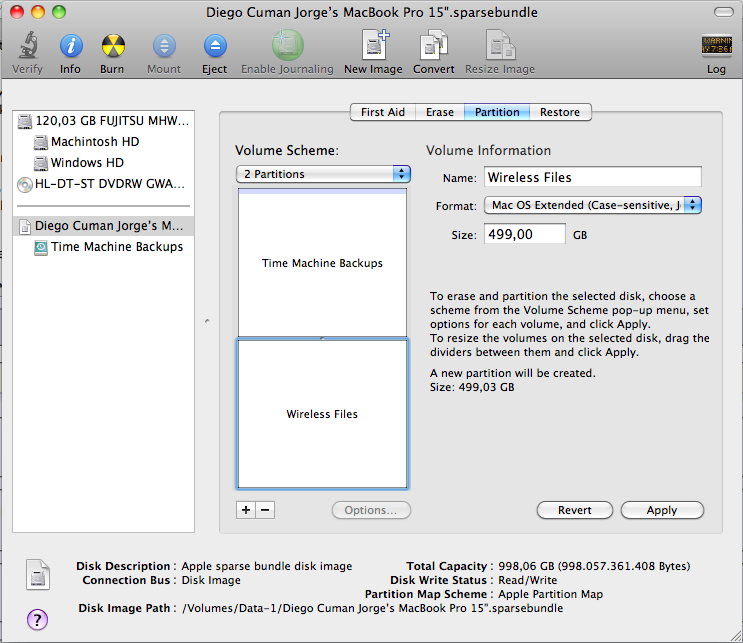Click the 'Apple Partition Map' scheme value

(551, 594)
